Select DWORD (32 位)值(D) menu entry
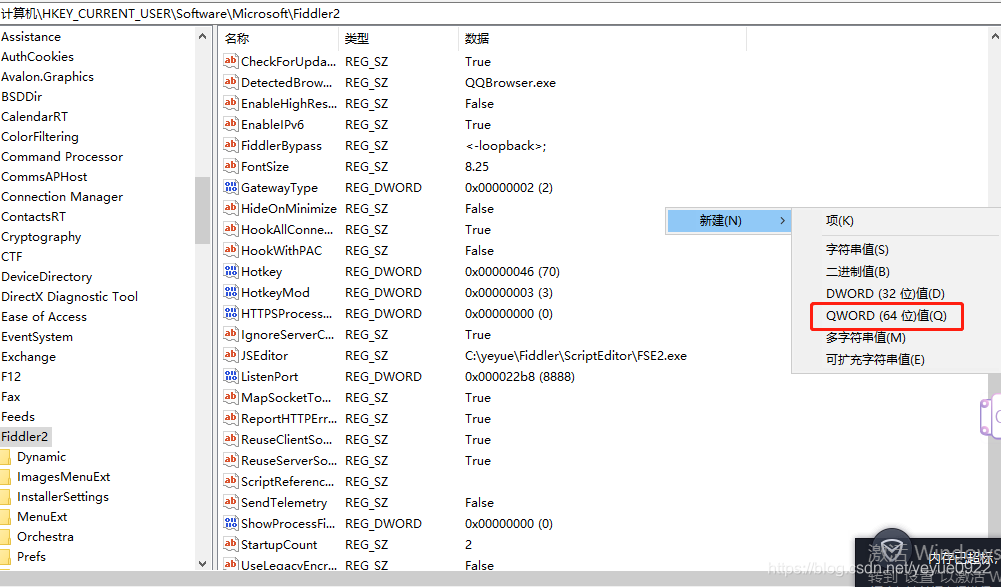This screenshot has height=587, width=1001. (884, 294)
